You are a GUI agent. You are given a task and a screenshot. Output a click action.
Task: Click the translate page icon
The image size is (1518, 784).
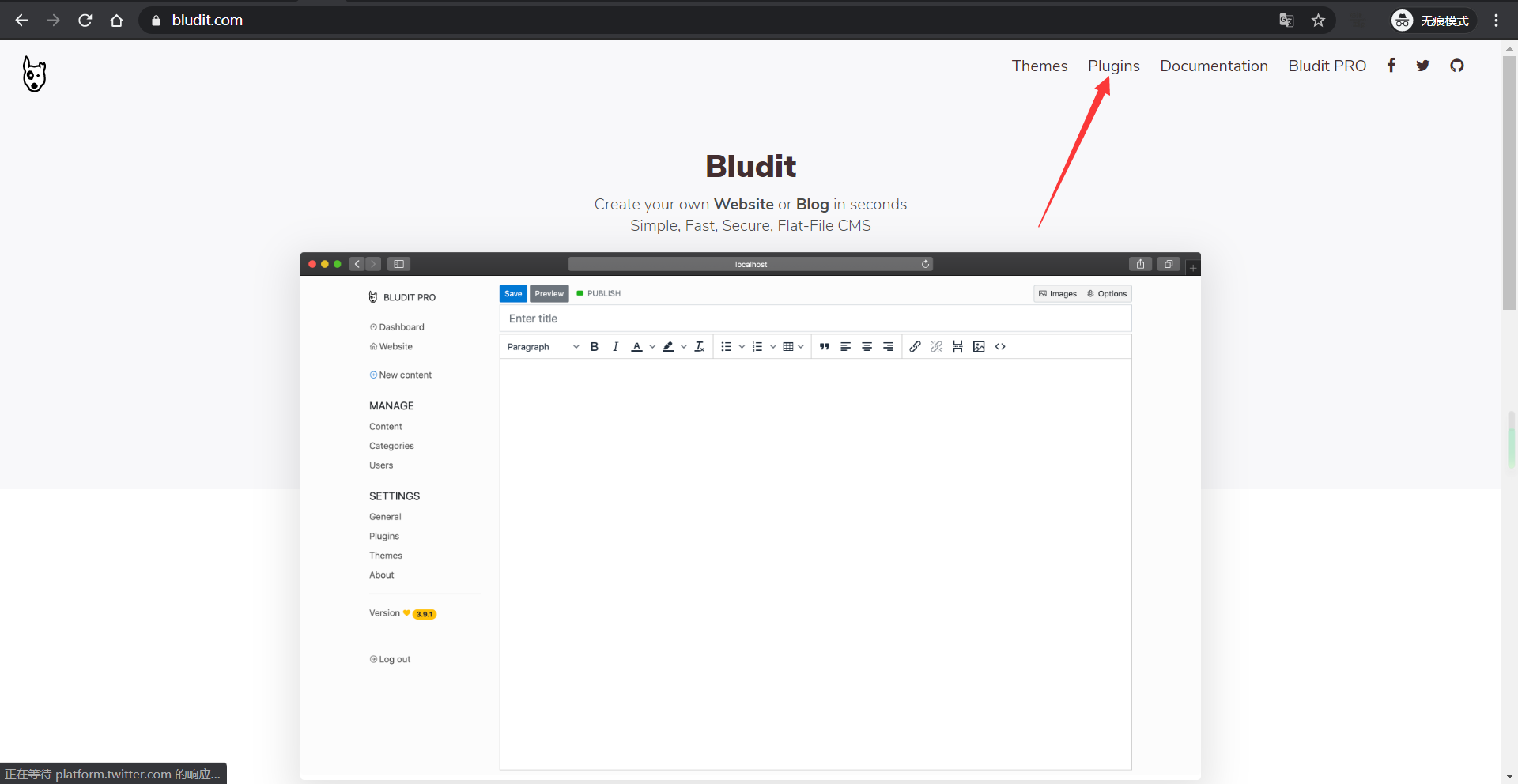pos(1286,21)
